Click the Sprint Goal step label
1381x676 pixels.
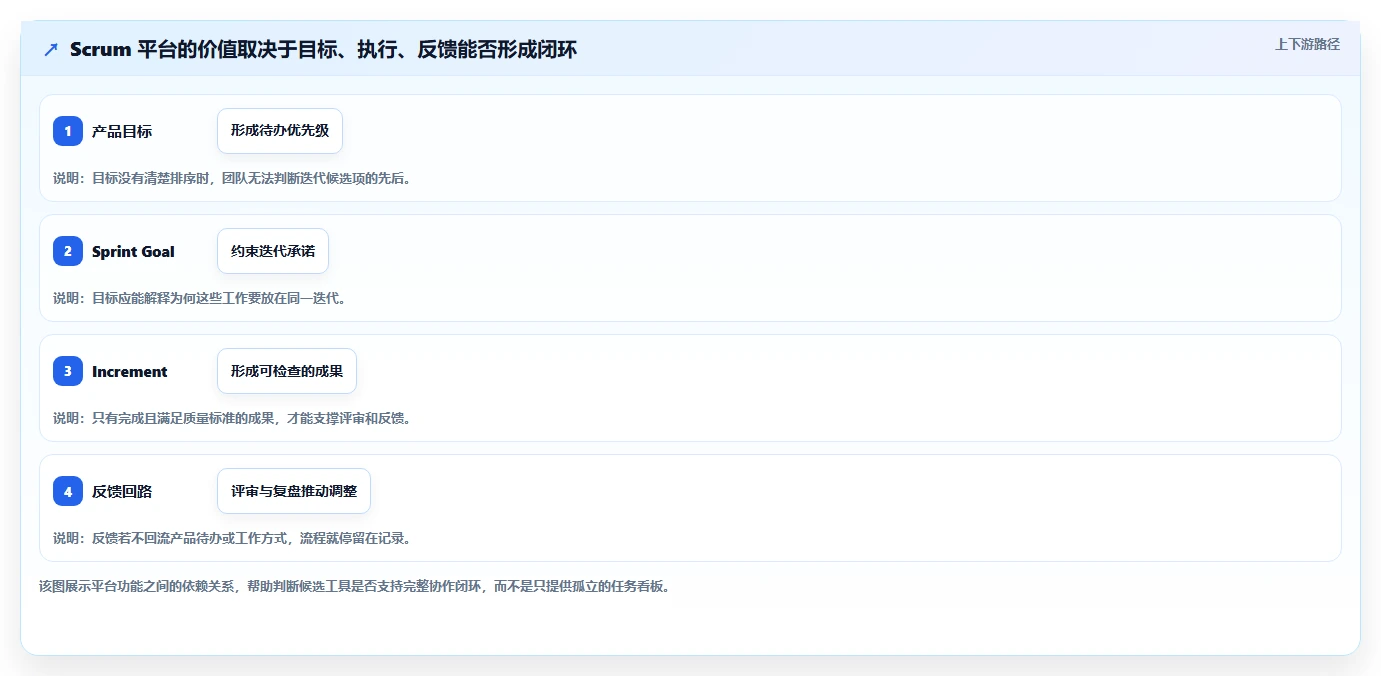coord(133,252)
